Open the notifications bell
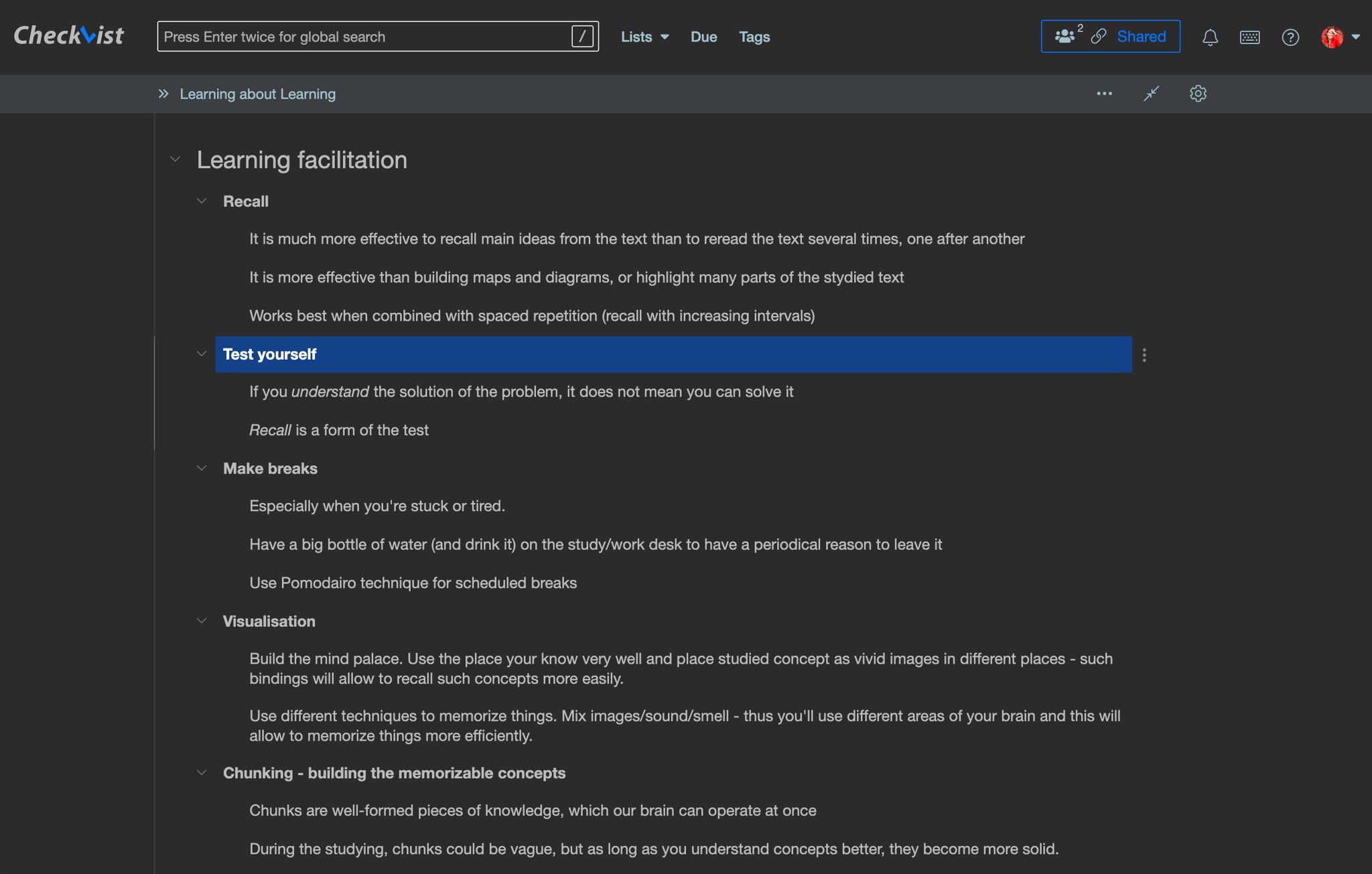The width and height of the screenshot is (1372, 874). pyautogui.click(x=1210, y=37)
